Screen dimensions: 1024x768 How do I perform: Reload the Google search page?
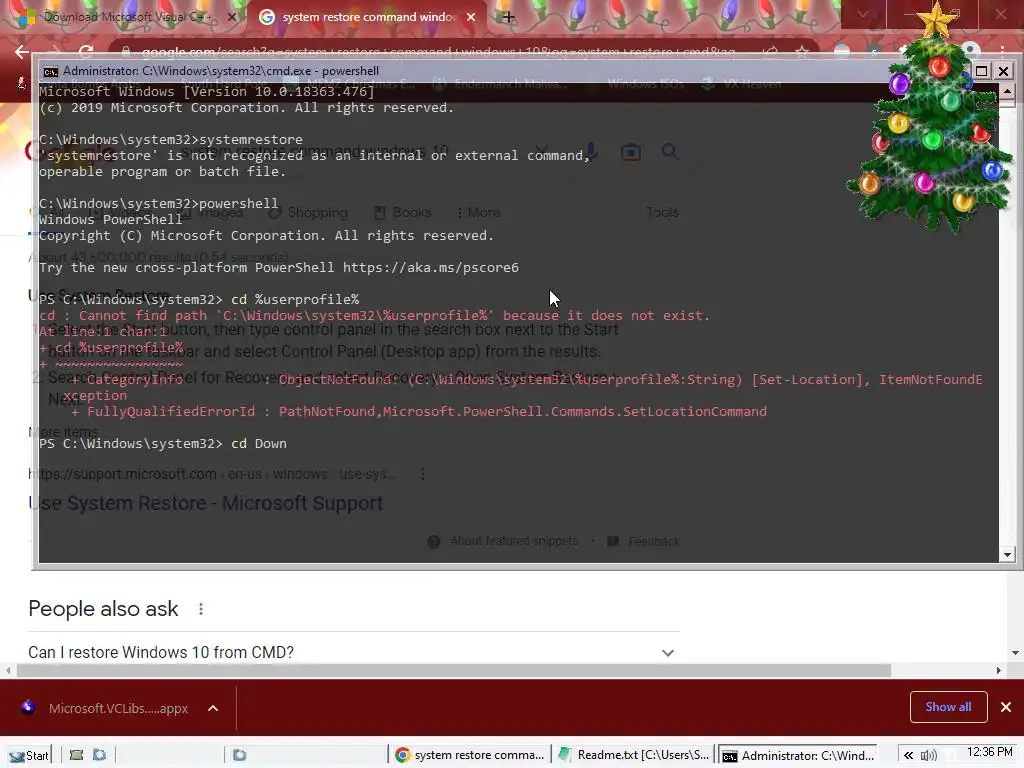pos(86,52)
